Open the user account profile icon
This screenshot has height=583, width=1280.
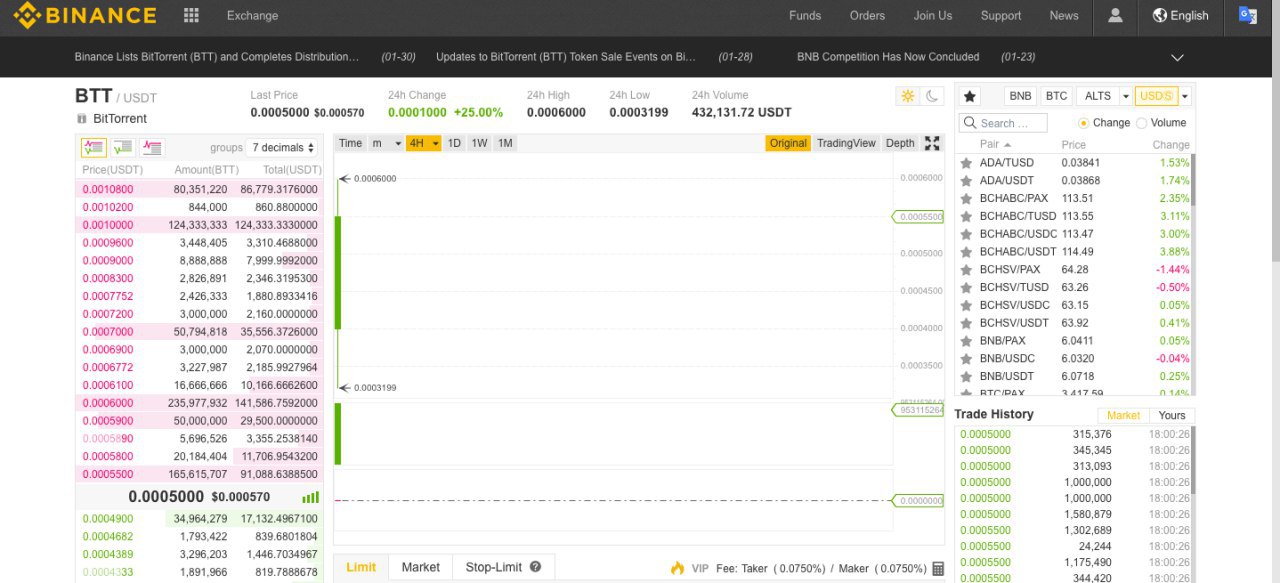pos(1115,15)
